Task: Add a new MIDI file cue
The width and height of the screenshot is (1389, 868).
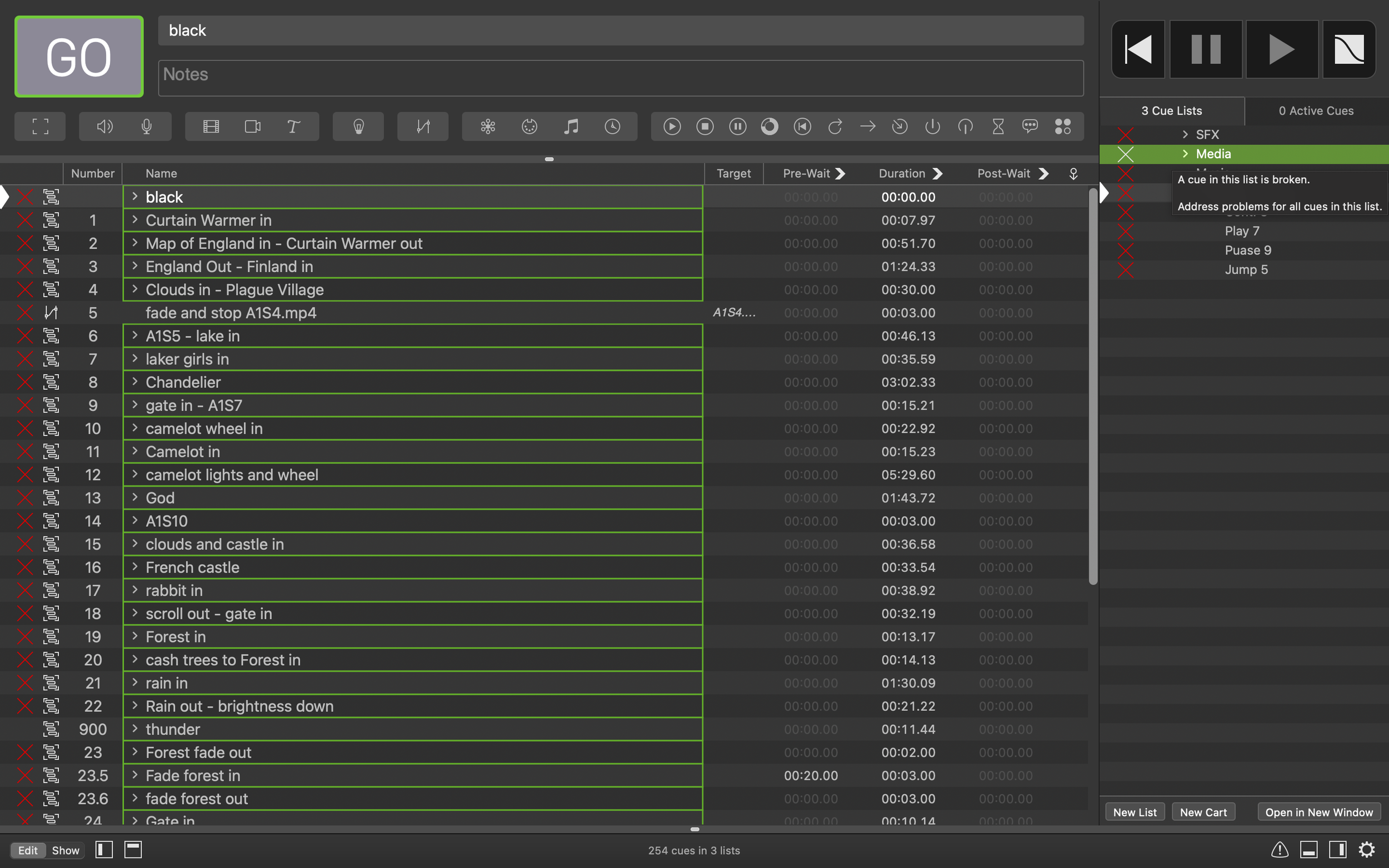Action: pyautogui.click(x=571, y=126)
